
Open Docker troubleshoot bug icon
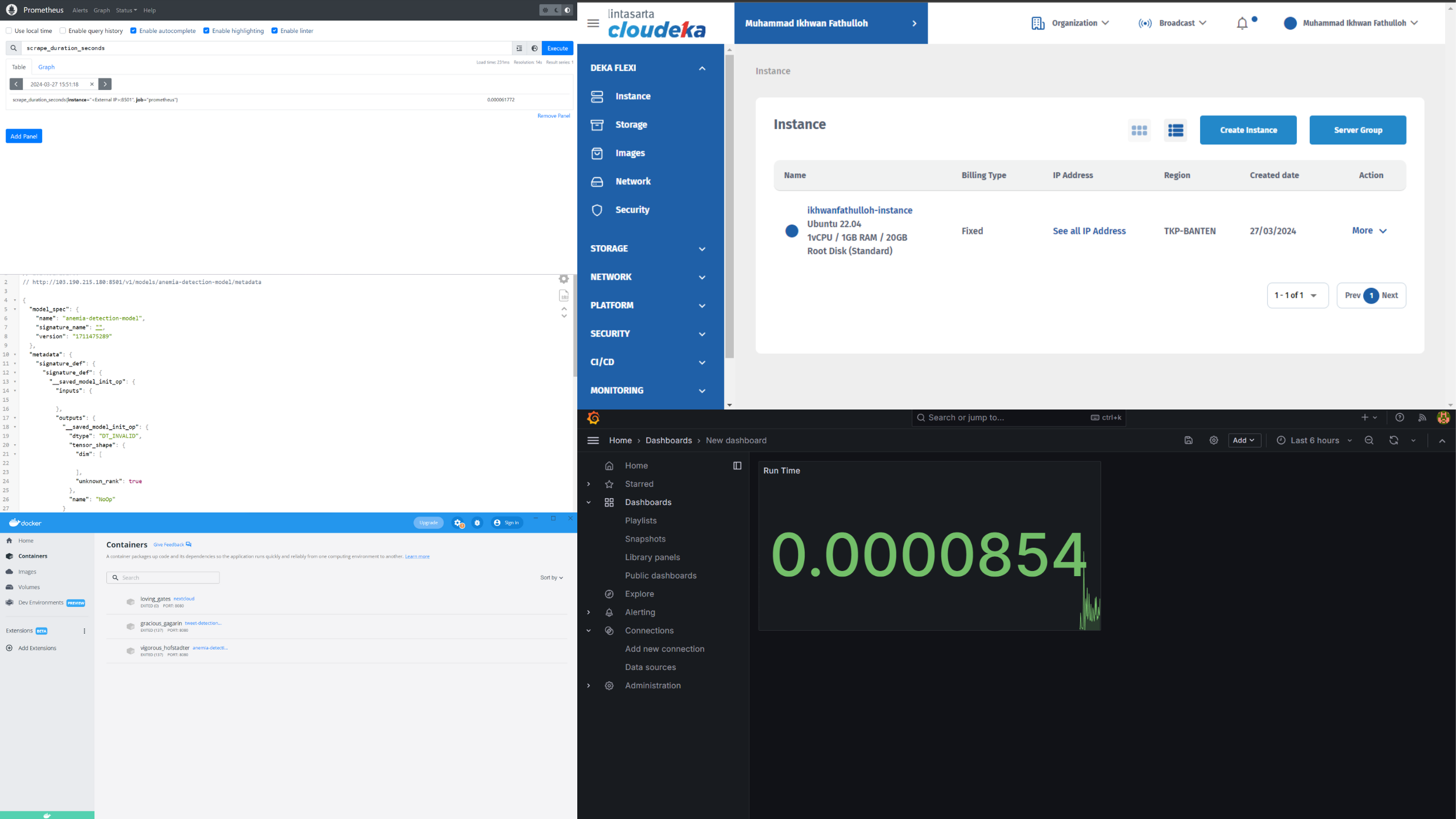[x=477, y=523]
